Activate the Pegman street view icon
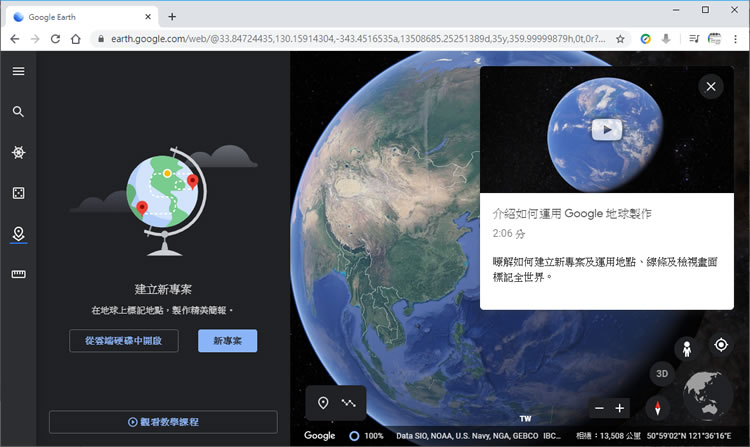 pyautogui.click(x=687, y=349)
